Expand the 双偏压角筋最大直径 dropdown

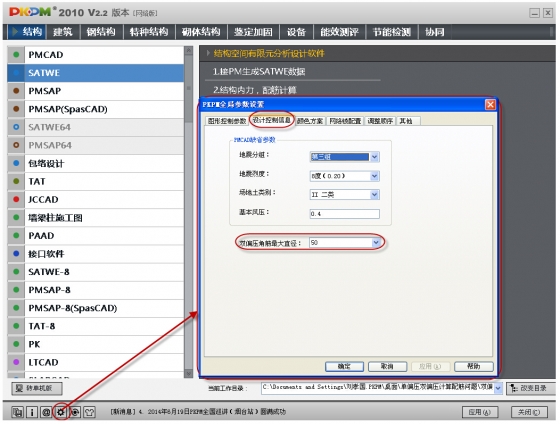376,243
